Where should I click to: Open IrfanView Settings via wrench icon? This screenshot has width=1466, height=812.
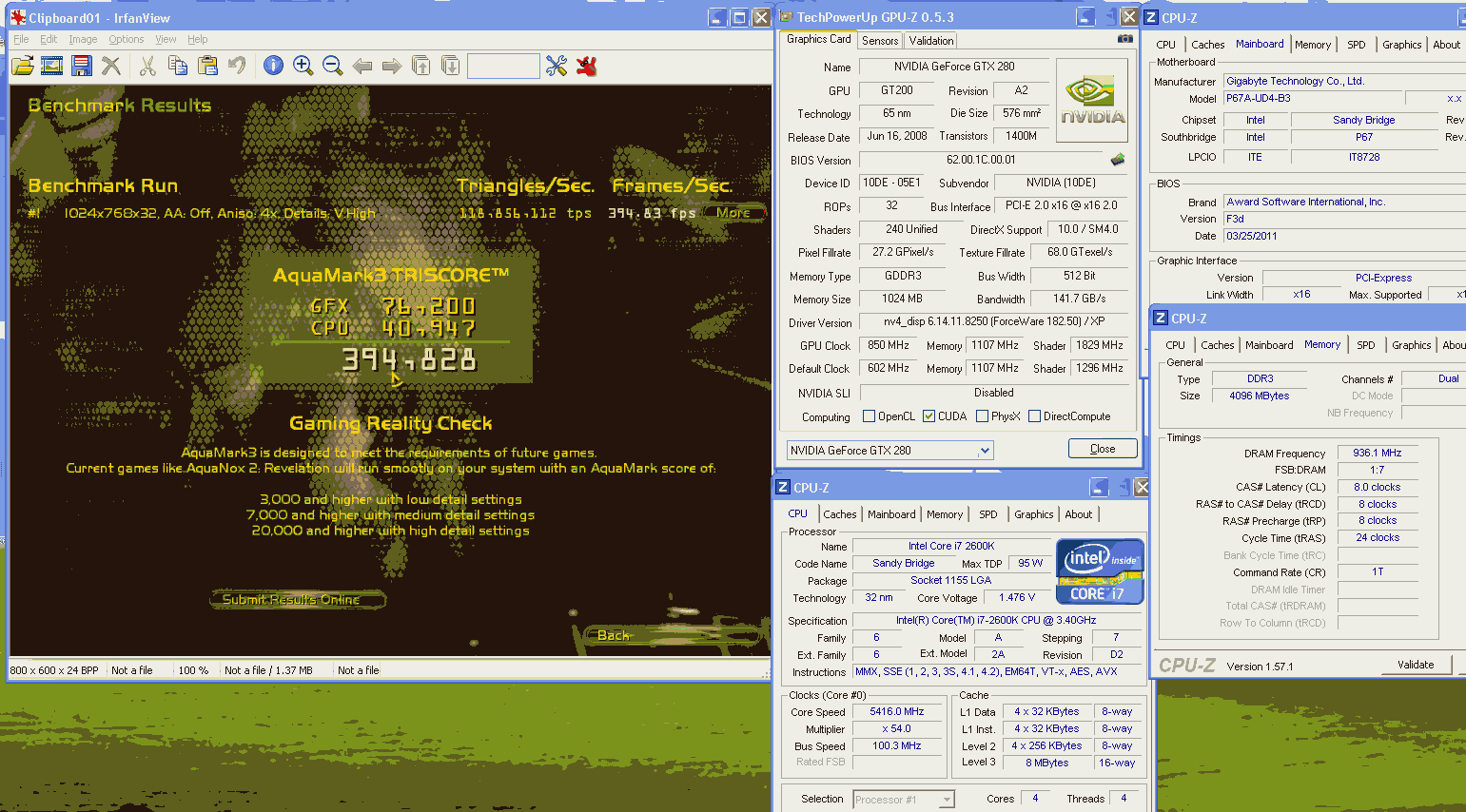pos(557,66)
